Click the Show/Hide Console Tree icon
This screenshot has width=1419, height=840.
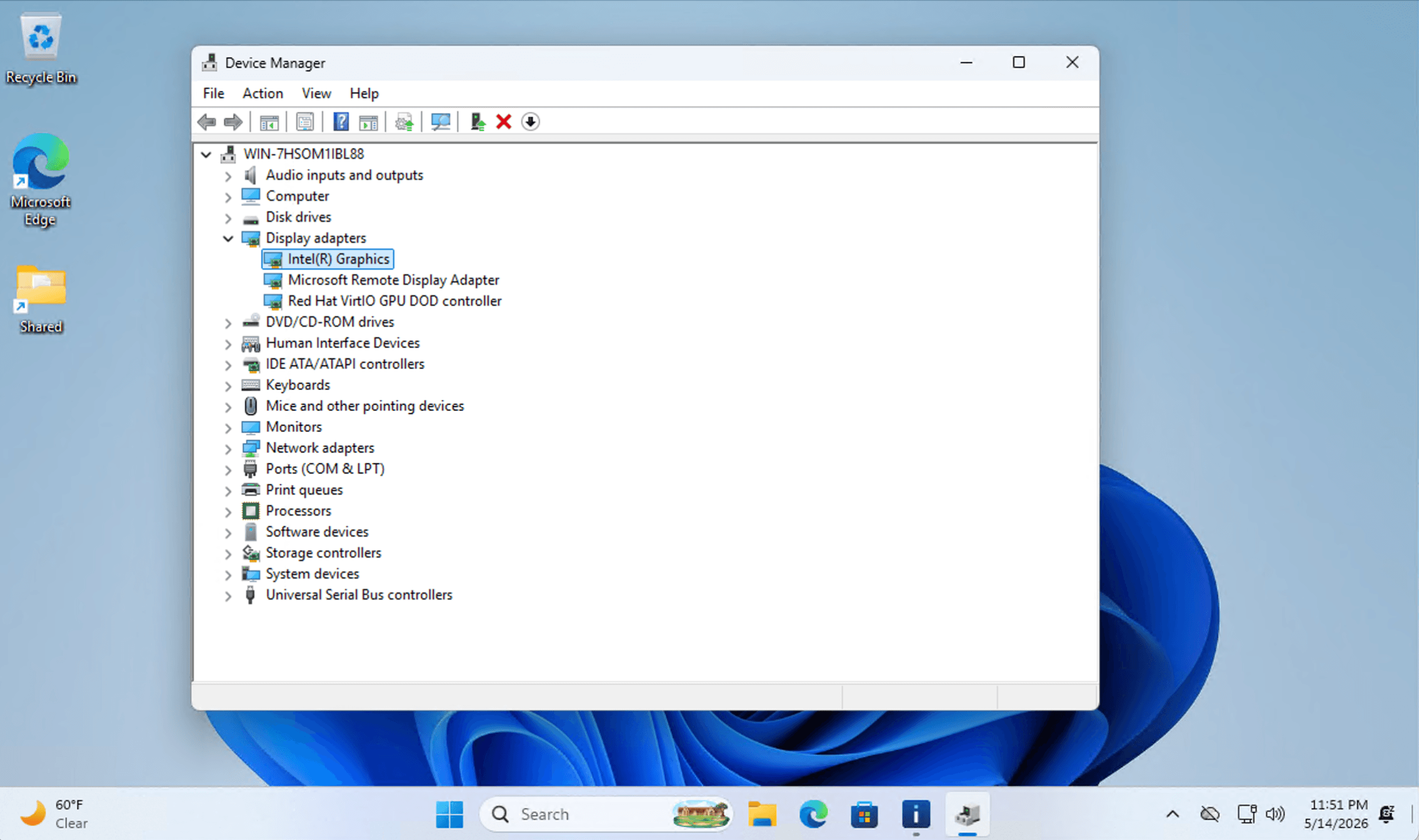(269, 122)
